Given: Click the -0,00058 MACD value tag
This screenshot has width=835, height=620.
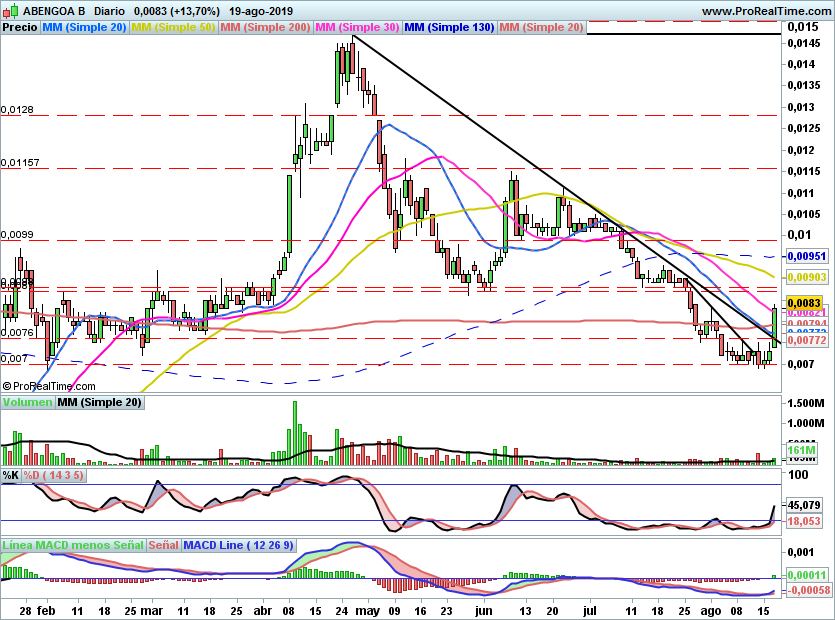Looking at the screenshot, I should (809, 590).
